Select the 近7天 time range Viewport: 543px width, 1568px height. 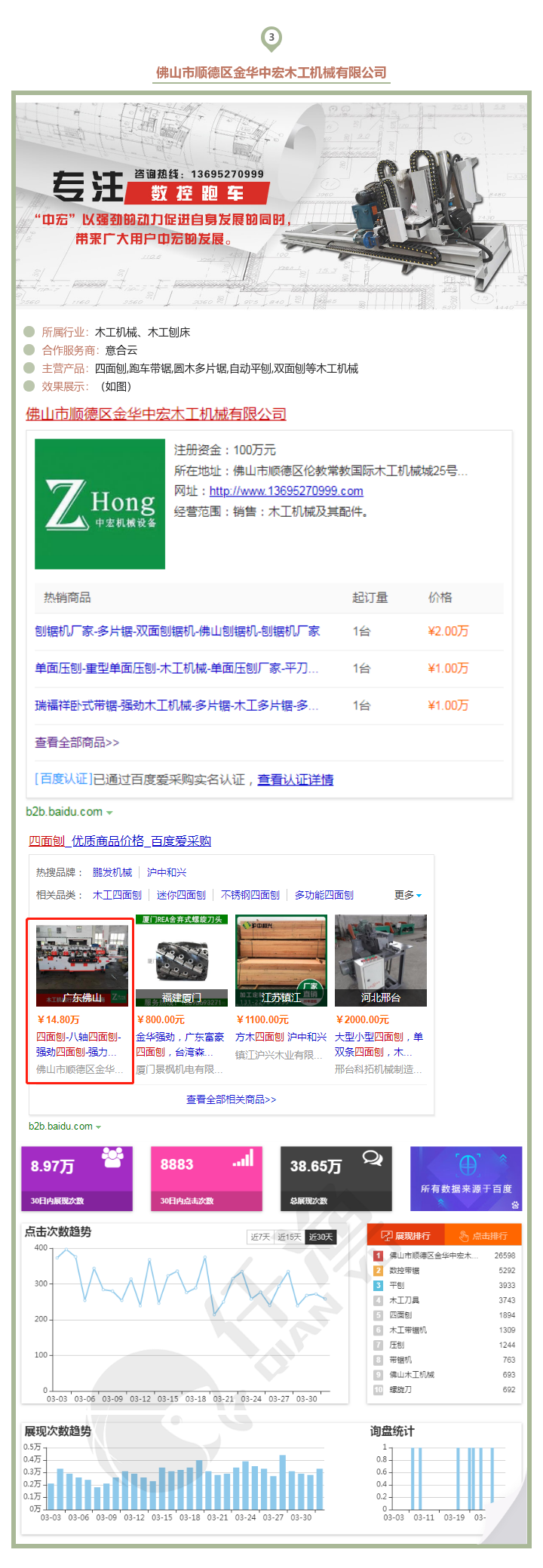260,1237
